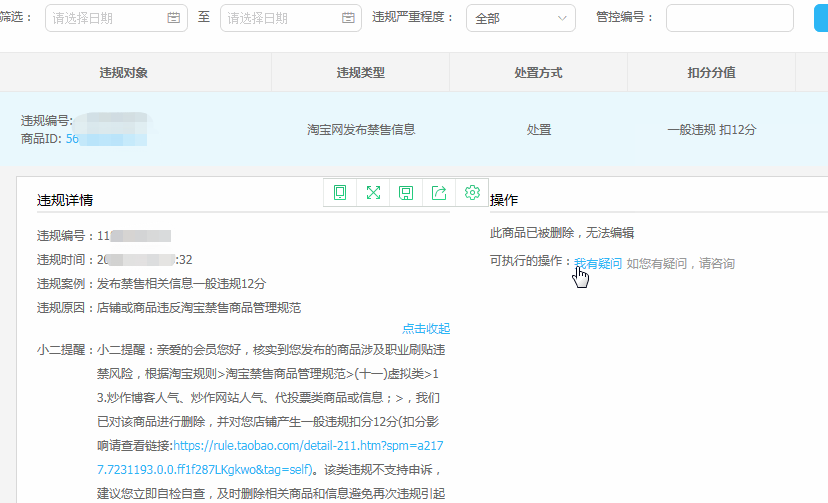828x503 pixels.
Task: Click the 违规类型 column header
Action: click(x=361, y=73)
